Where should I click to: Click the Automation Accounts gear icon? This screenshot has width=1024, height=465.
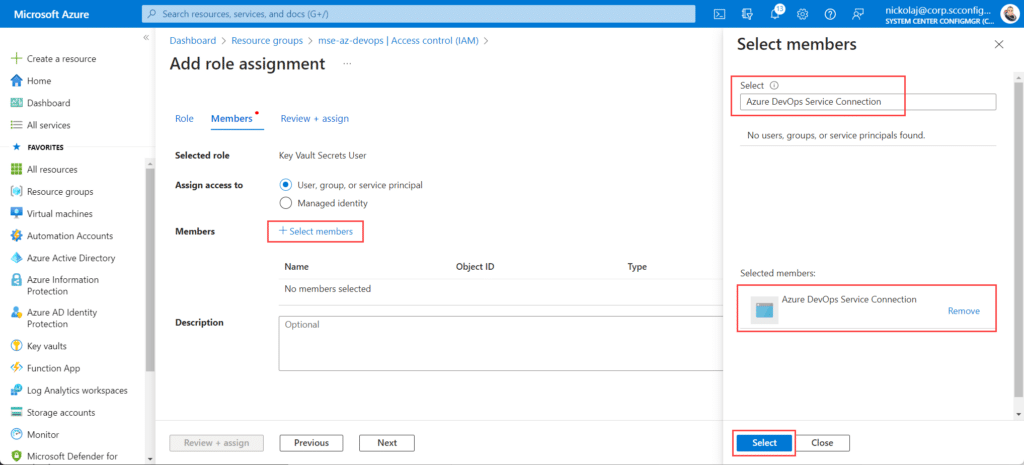[x=17, y=236]
